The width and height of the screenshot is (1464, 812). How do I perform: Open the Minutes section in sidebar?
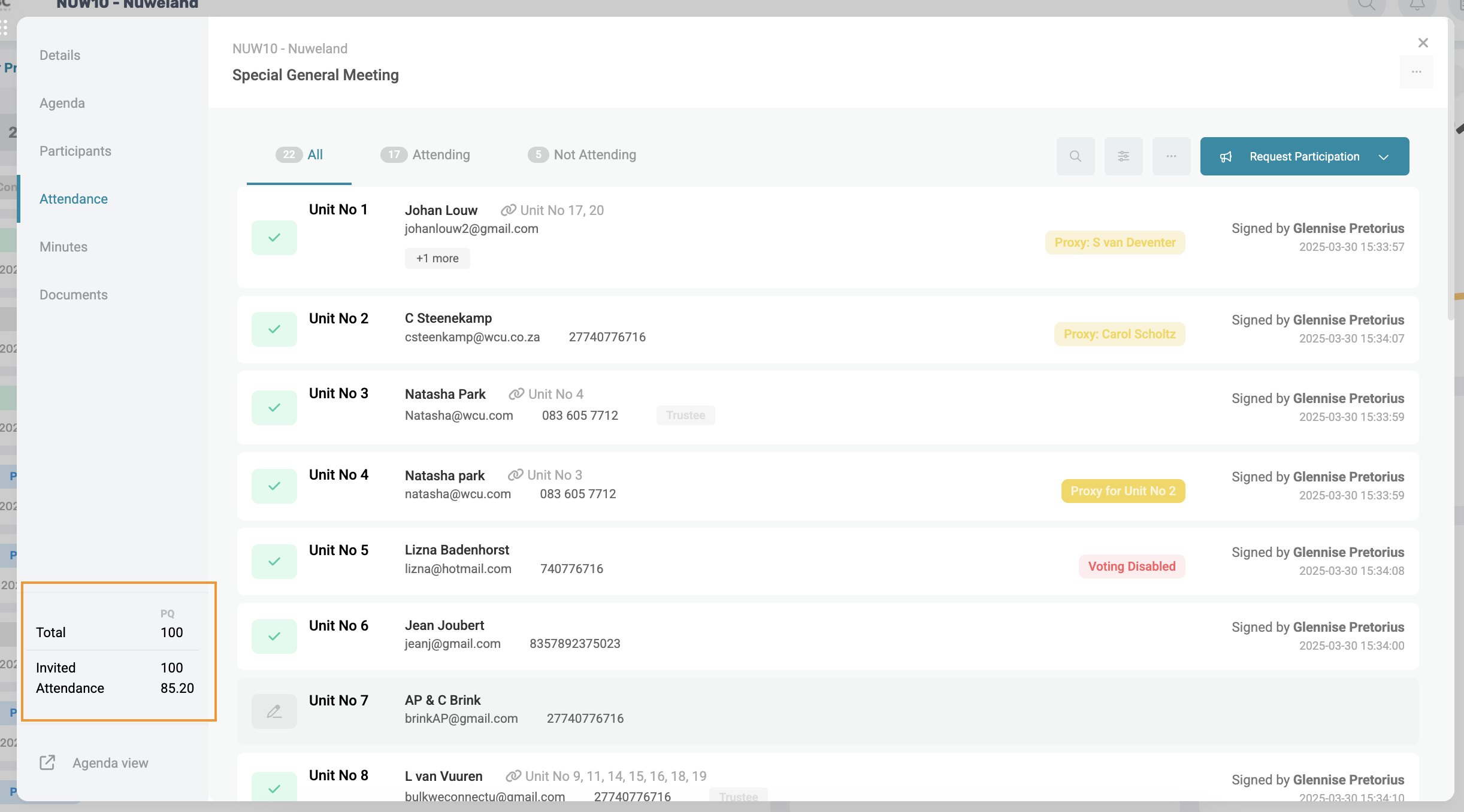pos(63,247)
